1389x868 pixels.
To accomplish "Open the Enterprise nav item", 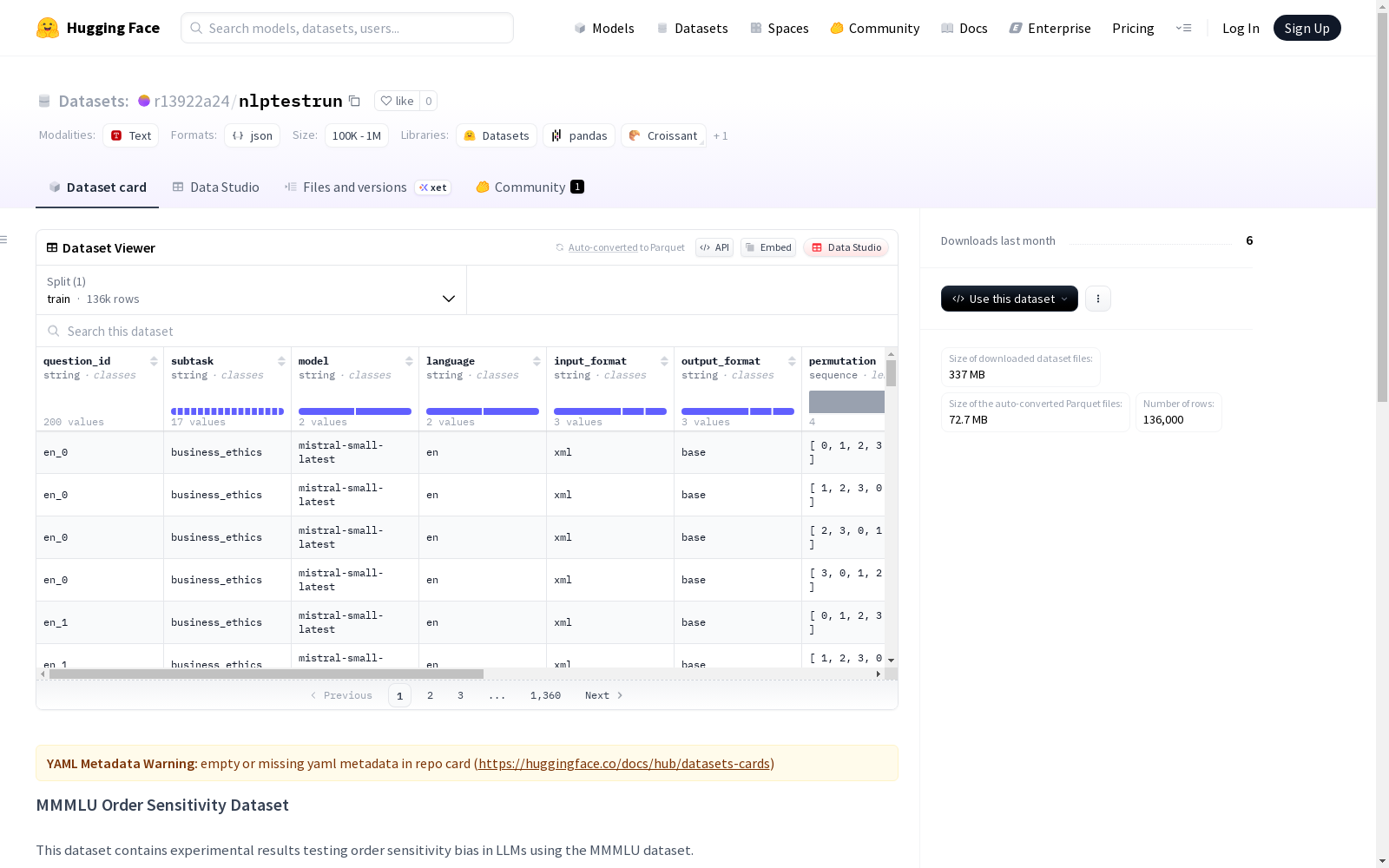I will coord(1050,28).
